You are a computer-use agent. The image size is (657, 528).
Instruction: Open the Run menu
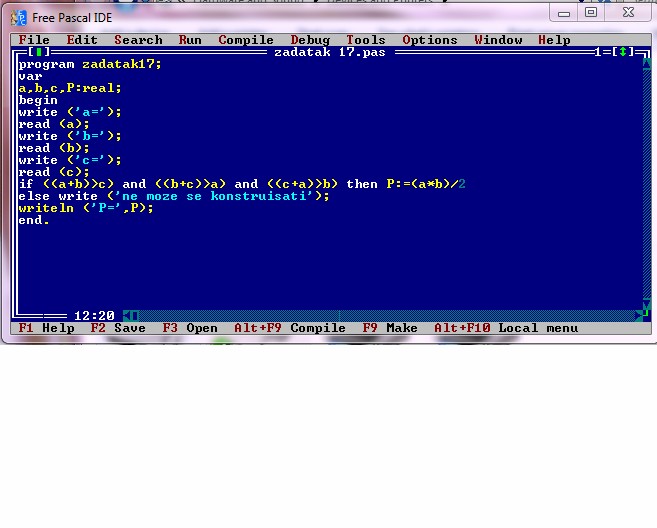190,40
